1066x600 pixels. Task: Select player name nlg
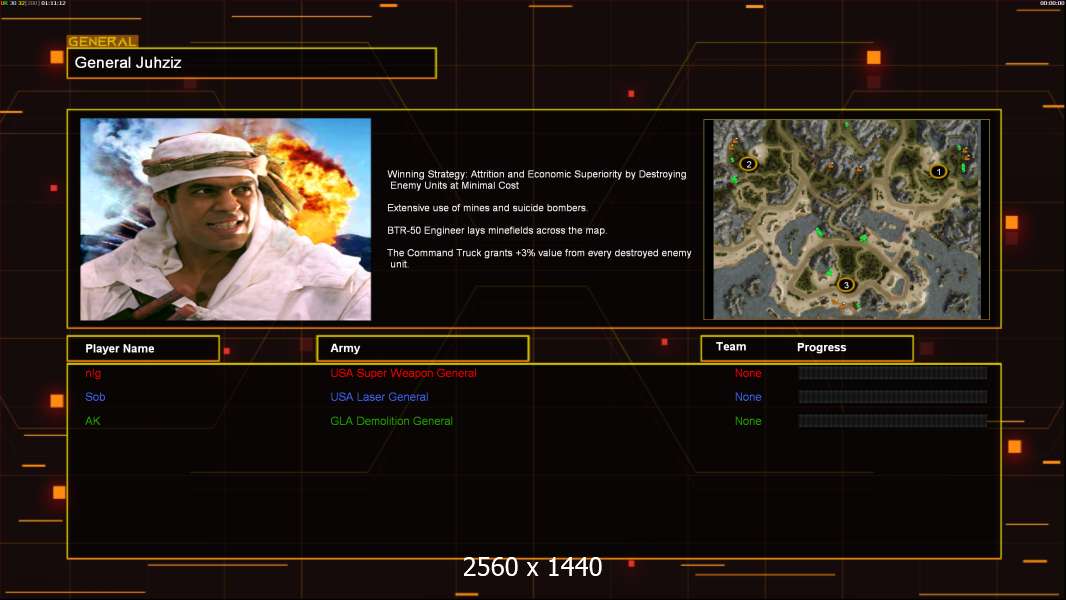[x=93, y=373]
